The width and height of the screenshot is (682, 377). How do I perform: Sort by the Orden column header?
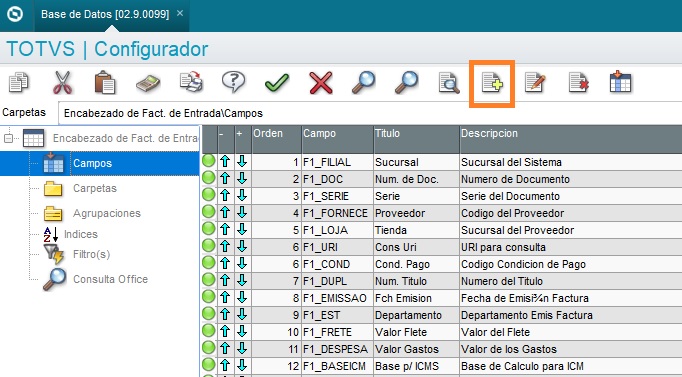(277, 139)
